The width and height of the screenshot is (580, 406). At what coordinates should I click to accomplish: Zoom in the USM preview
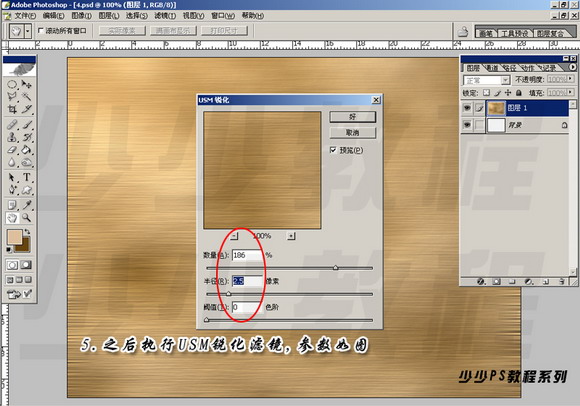291,236
